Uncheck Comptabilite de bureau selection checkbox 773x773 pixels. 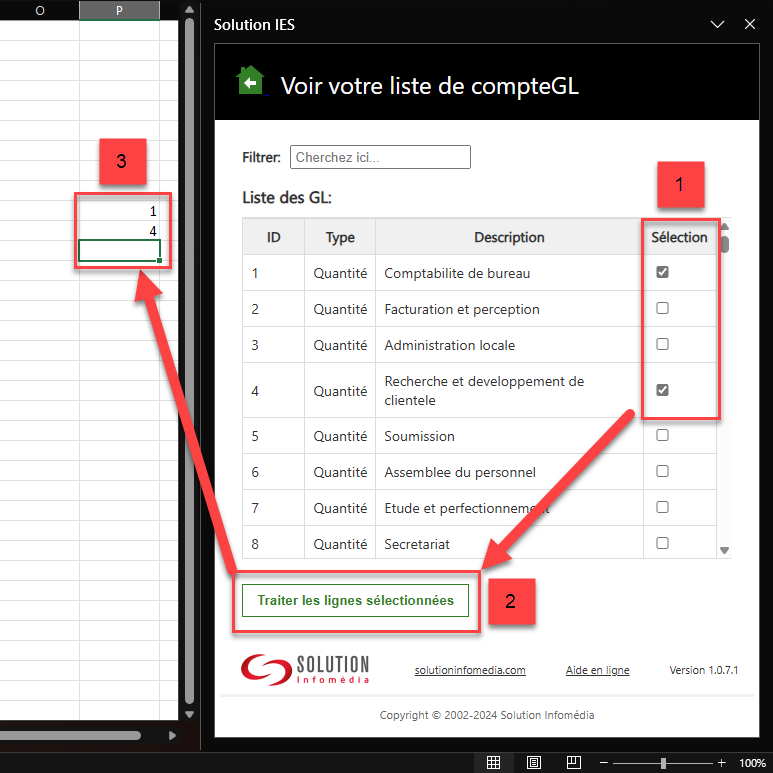[x=662, y=272]
